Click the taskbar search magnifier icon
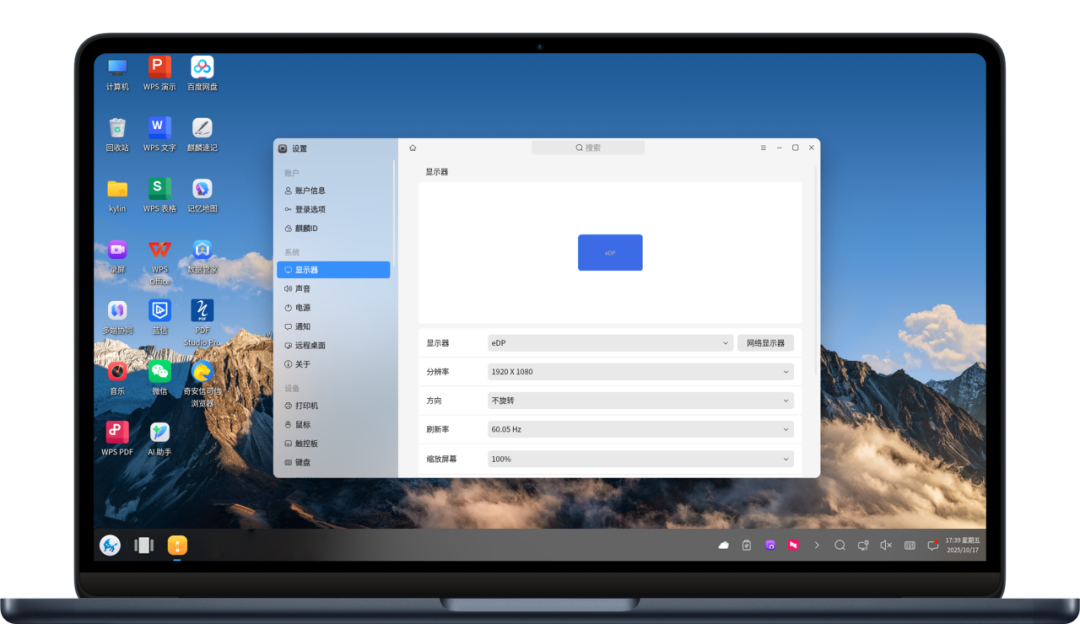The image size is (1080, 624). (x=840, y=545)
